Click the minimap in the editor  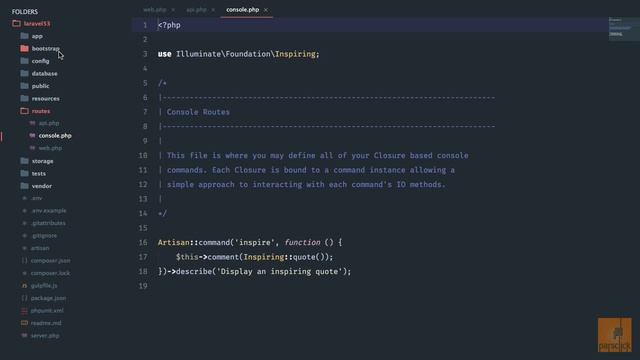(624, 29)
